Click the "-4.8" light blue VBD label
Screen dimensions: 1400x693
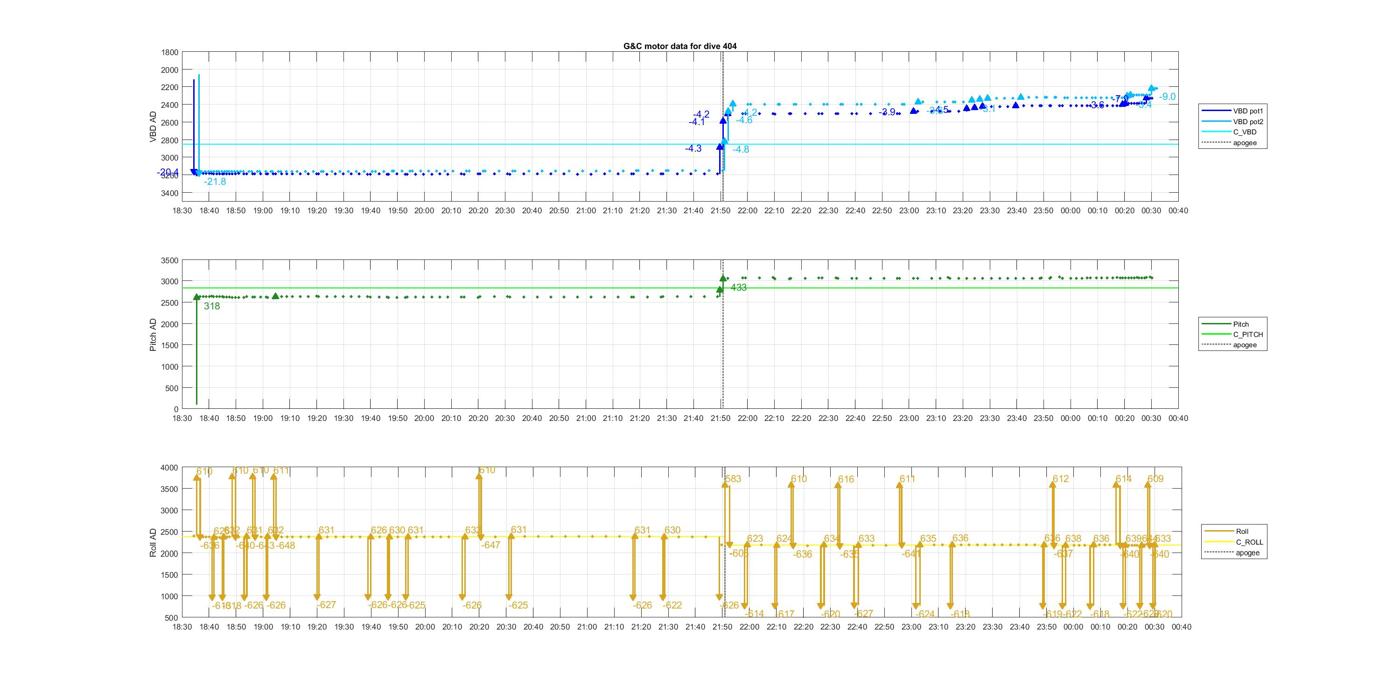(741, 149)
